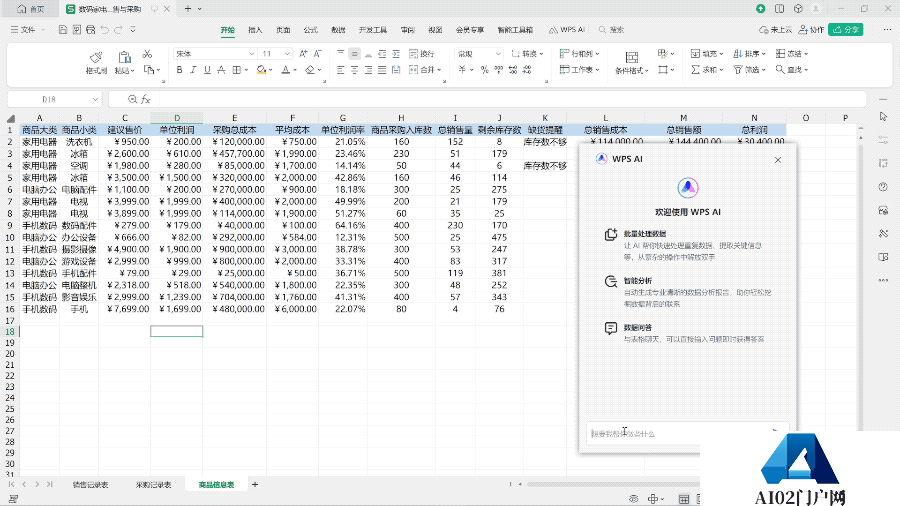Image resolution: width=900 pixels, height=506 pixels.
Task: Click the fx insert function icon
Action: pos(145,99)
